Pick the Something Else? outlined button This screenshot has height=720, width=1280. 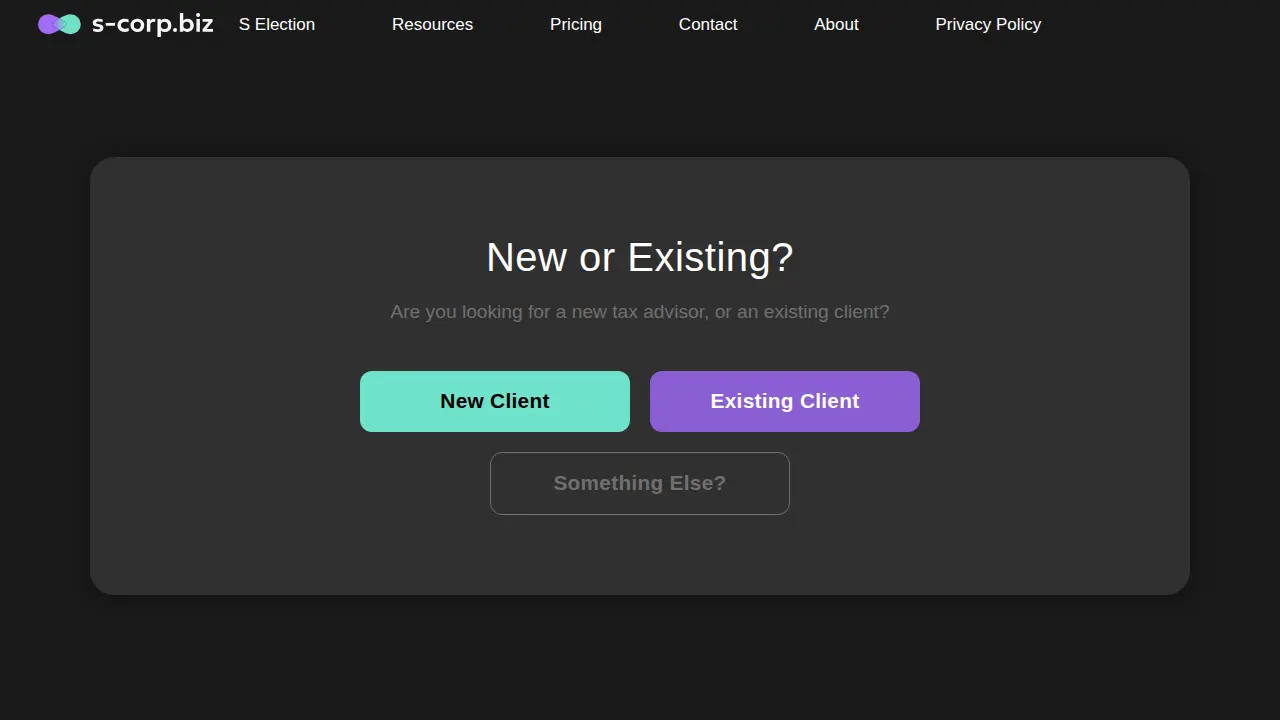[640, 483]
